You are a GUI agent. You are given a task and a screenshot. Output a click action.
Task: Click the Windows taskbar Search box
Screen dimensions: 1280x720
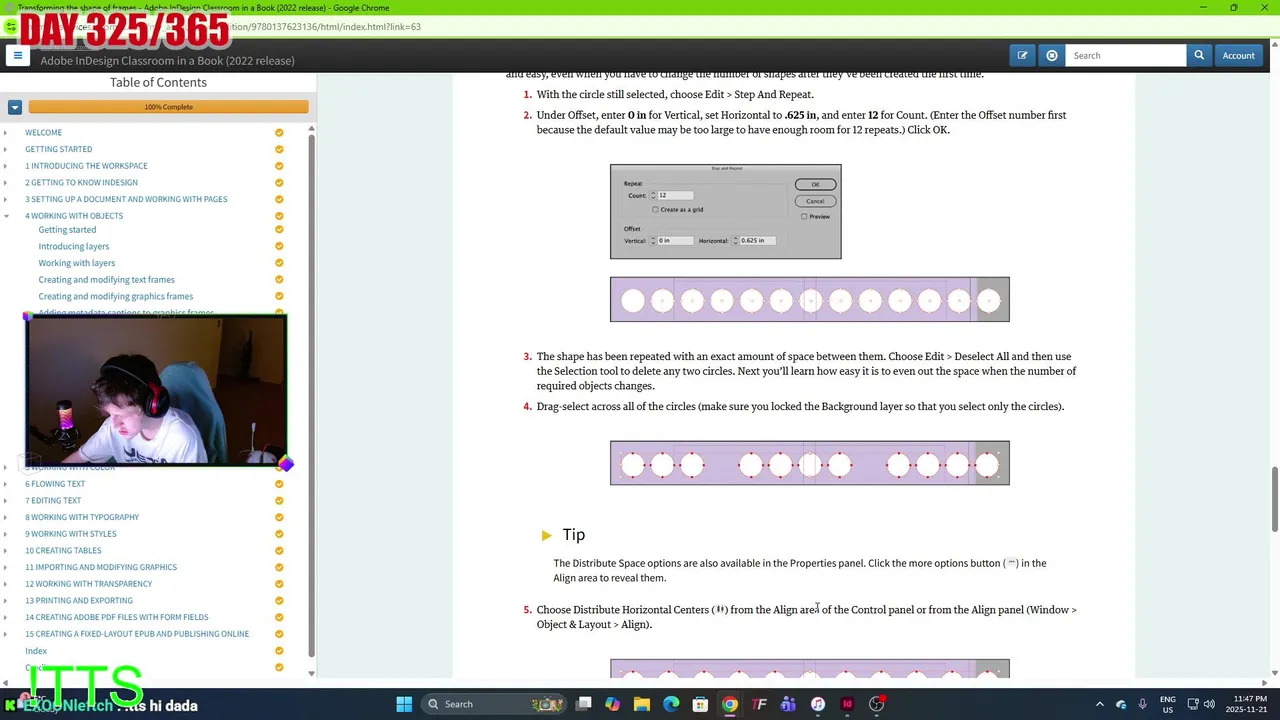coord(494,704)
